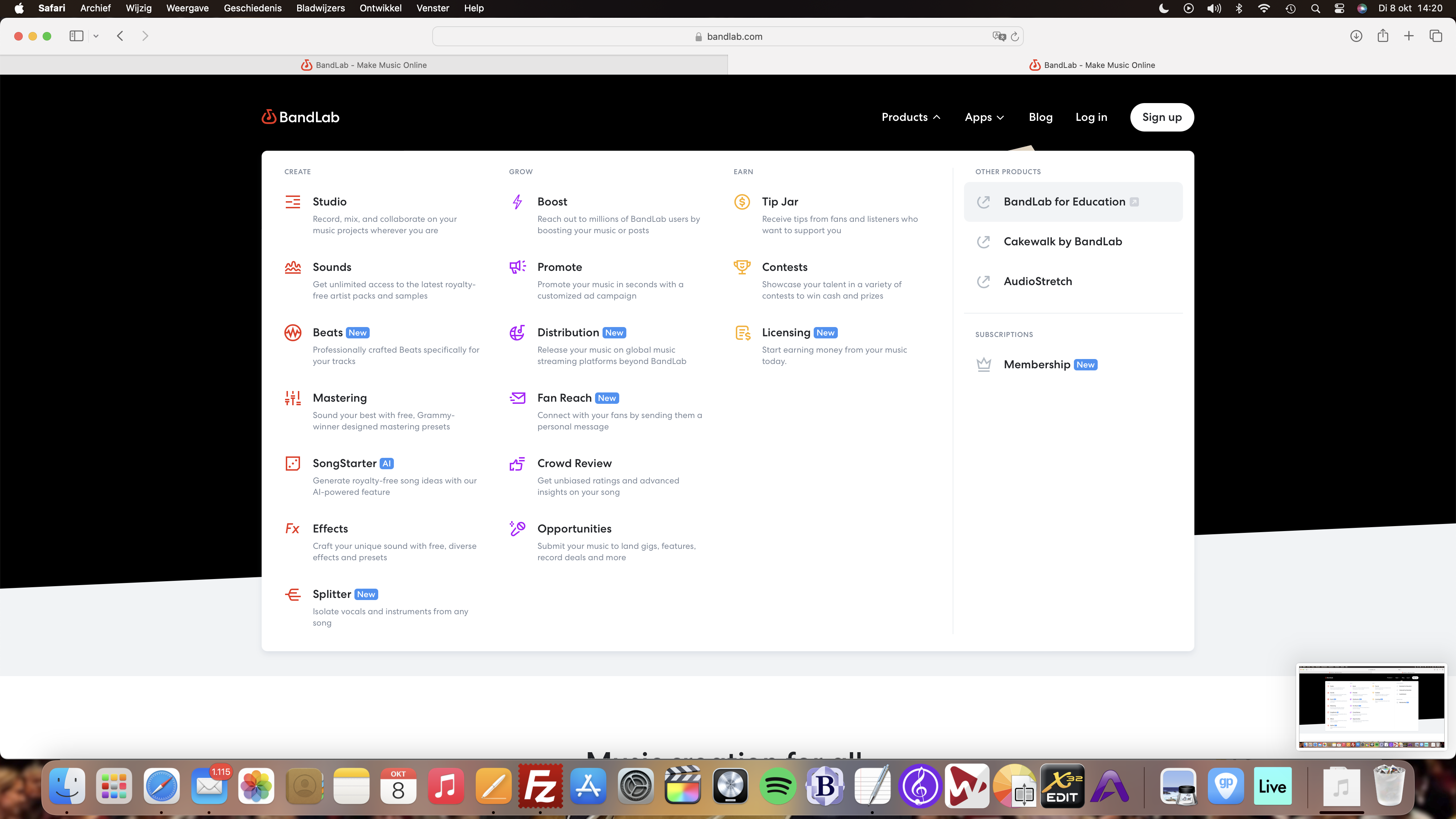Click the Mastering sliders icon
The width and height of the screenshot is (1456, 819).
coord(293,398)
